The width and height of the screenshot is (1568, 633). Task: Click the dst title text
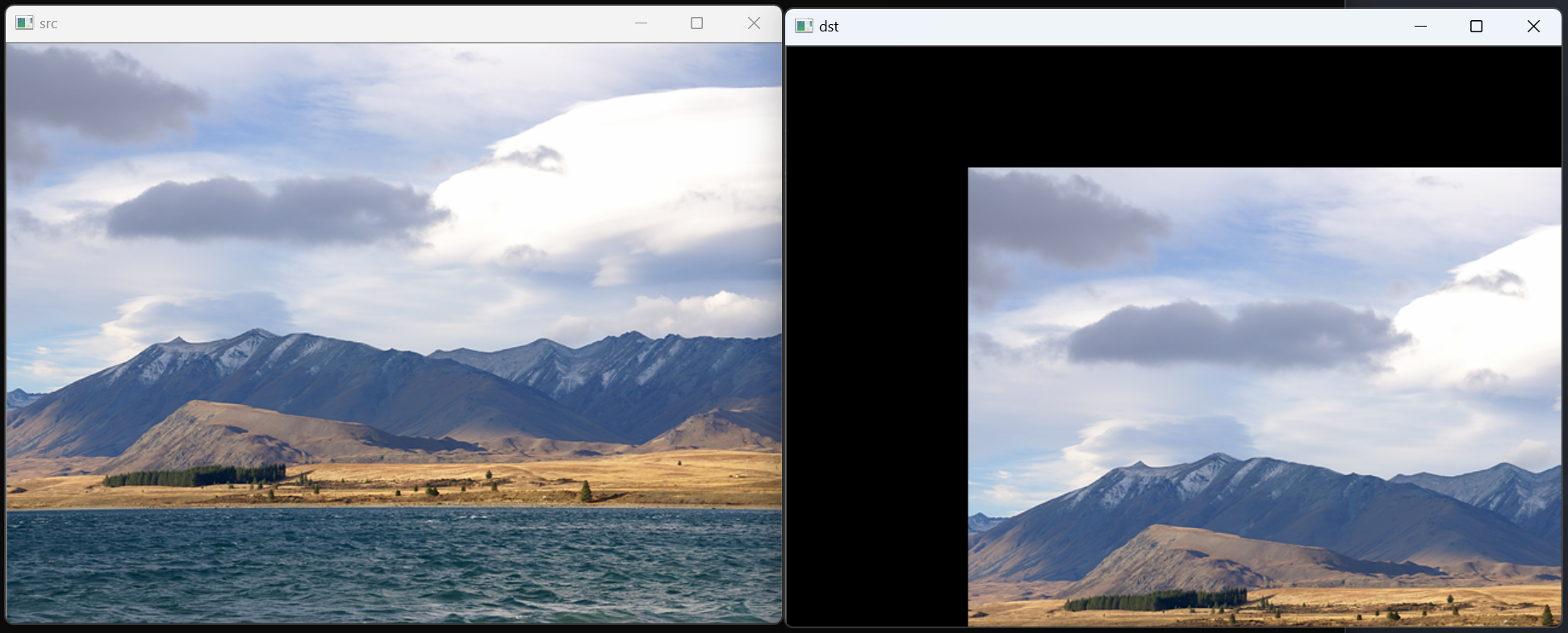pos(829,27)
